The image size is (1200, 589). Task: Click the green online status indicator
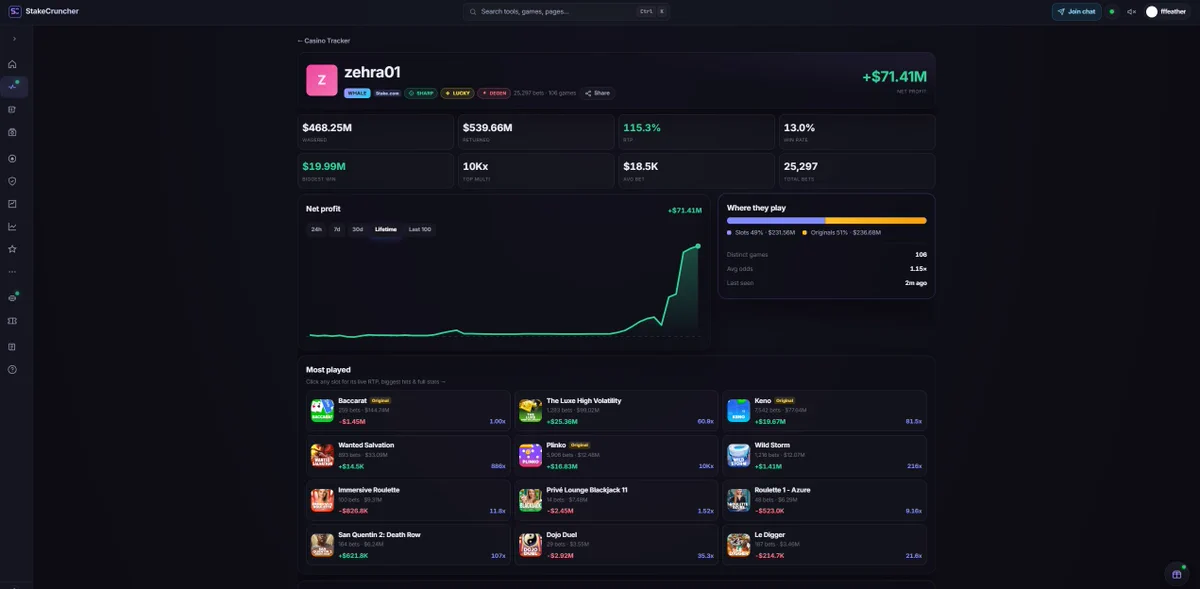click(x=1112, y=12)
